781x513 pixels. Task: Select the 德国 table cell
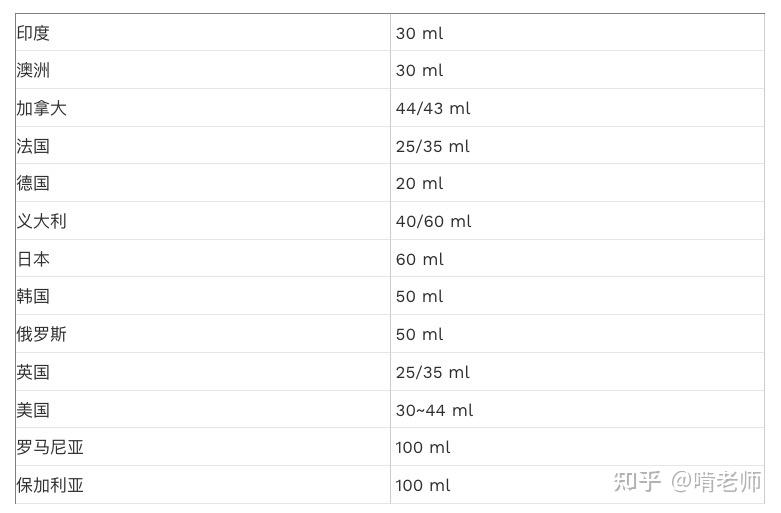(33, 183)
